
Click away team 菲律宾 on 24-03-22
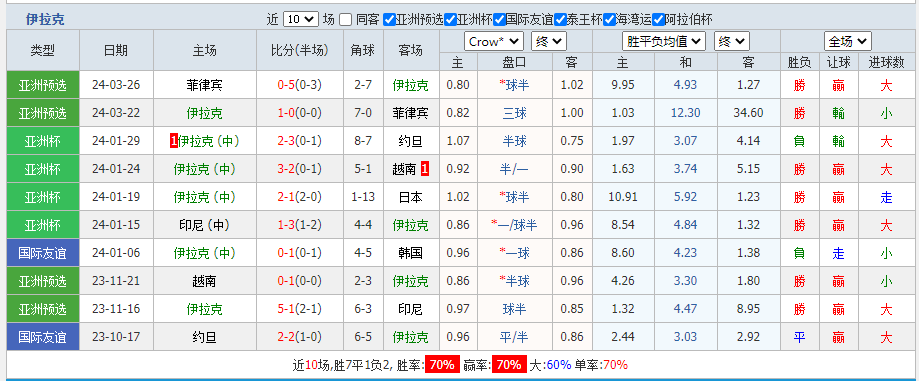[410, 113]
